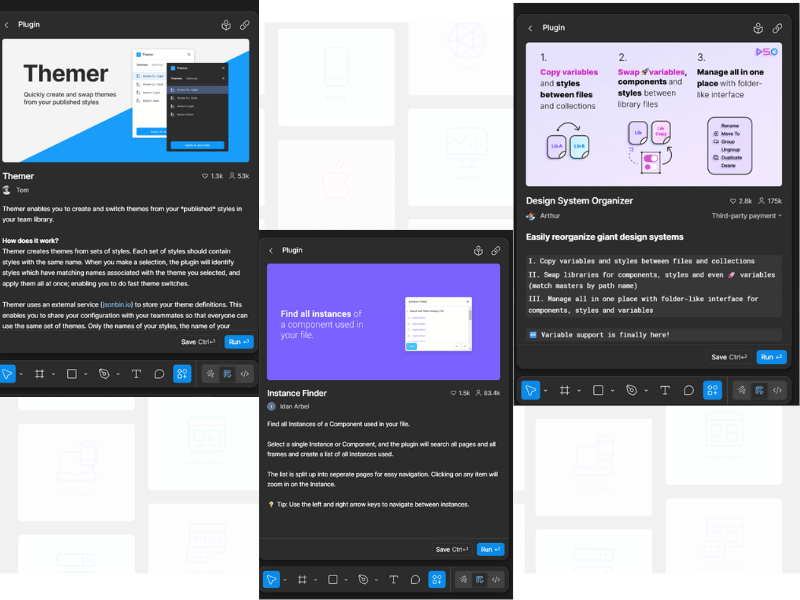
Task: Open author Idan Arbel's profile
Action: click(x=288, y=407)
